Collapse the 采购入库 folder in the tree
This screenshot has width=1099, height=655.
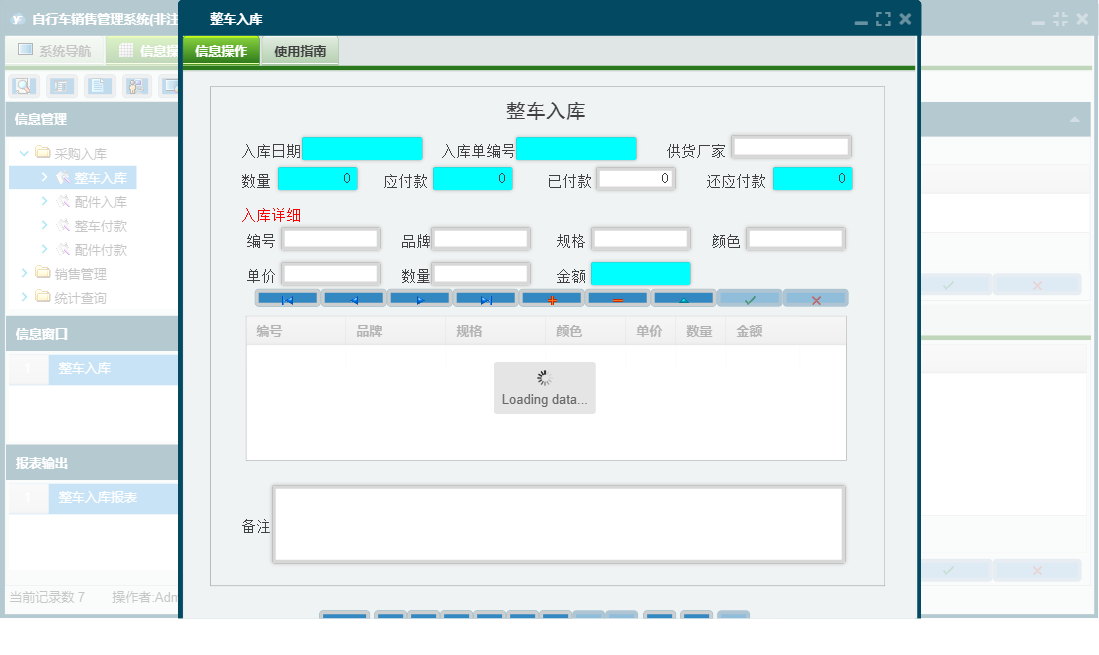(x=22, y=153)
